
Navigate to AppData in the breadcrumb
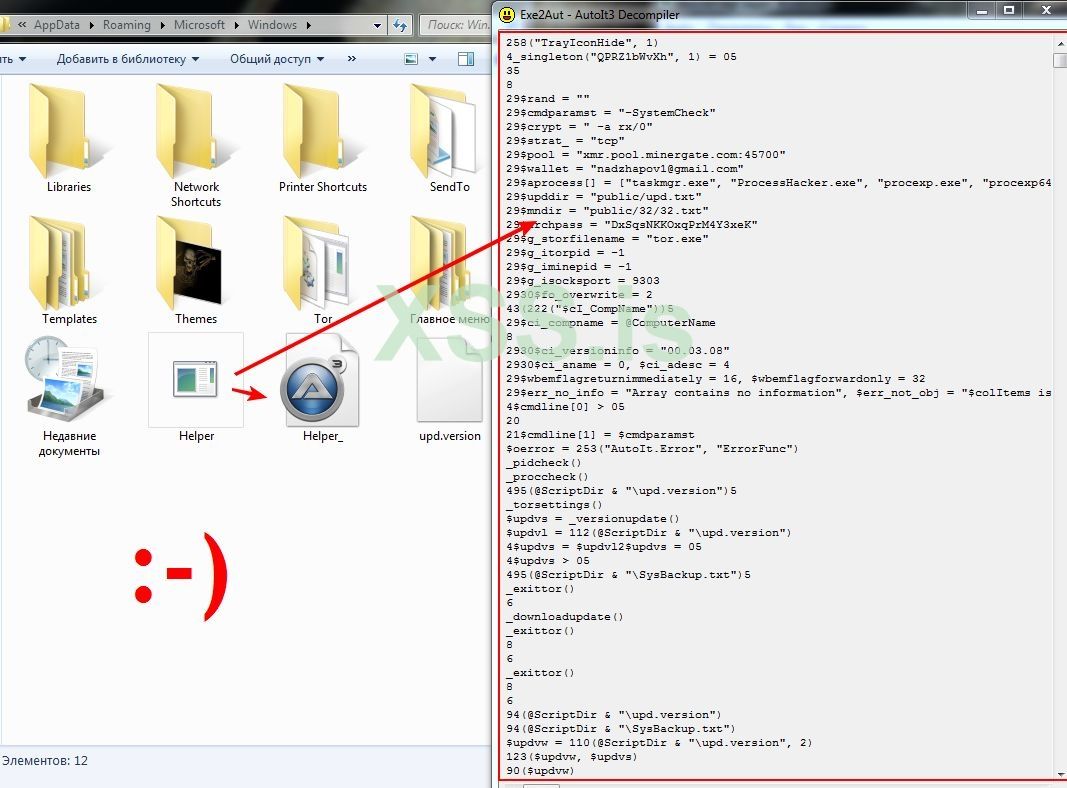56,24
